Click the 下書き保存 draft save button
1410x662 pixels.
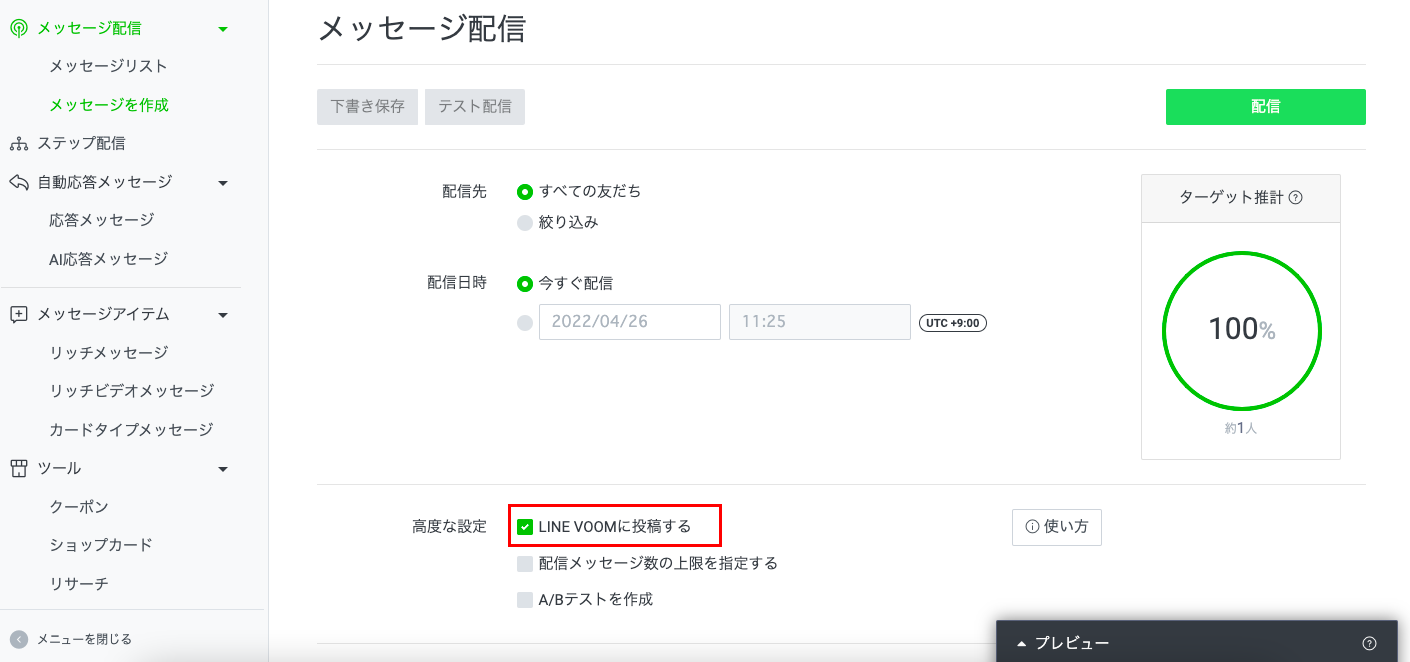point(367,106)
